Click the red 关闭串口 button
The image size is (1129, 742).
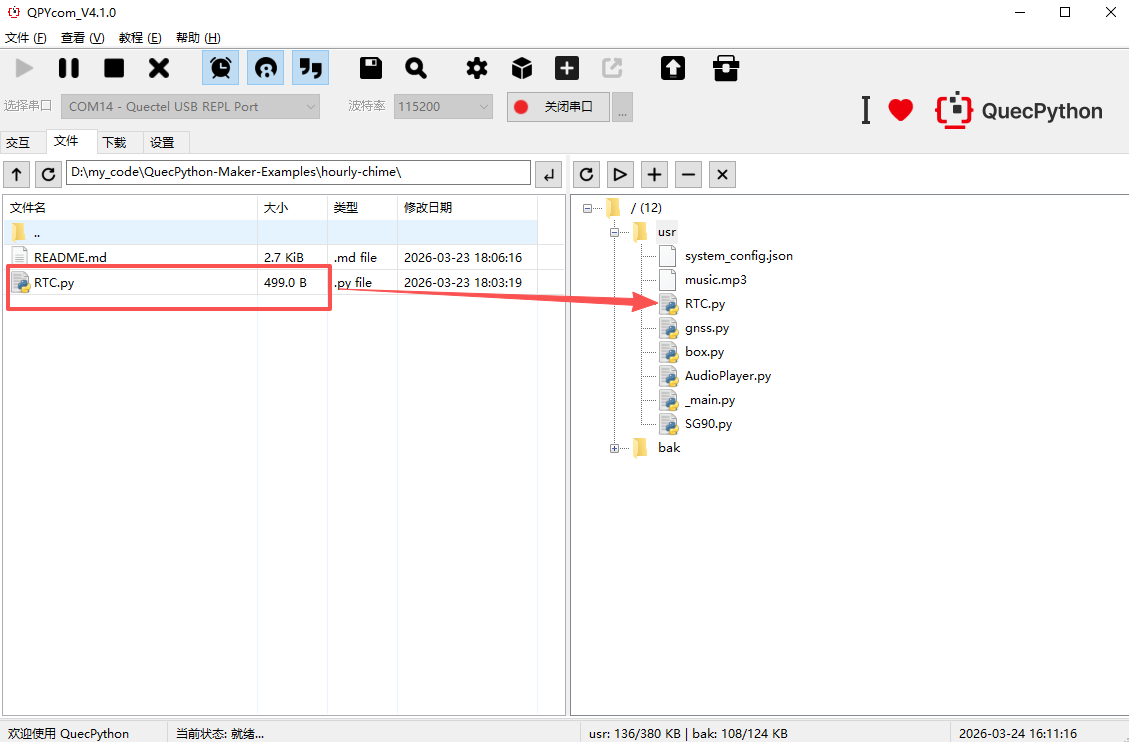pyautogui.click(x=558, y=107)
